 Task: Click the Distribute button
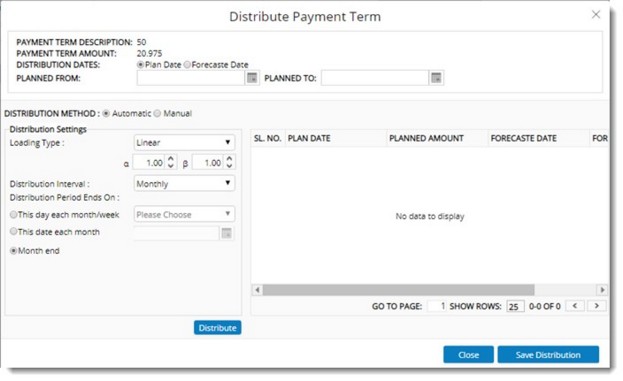217,328
